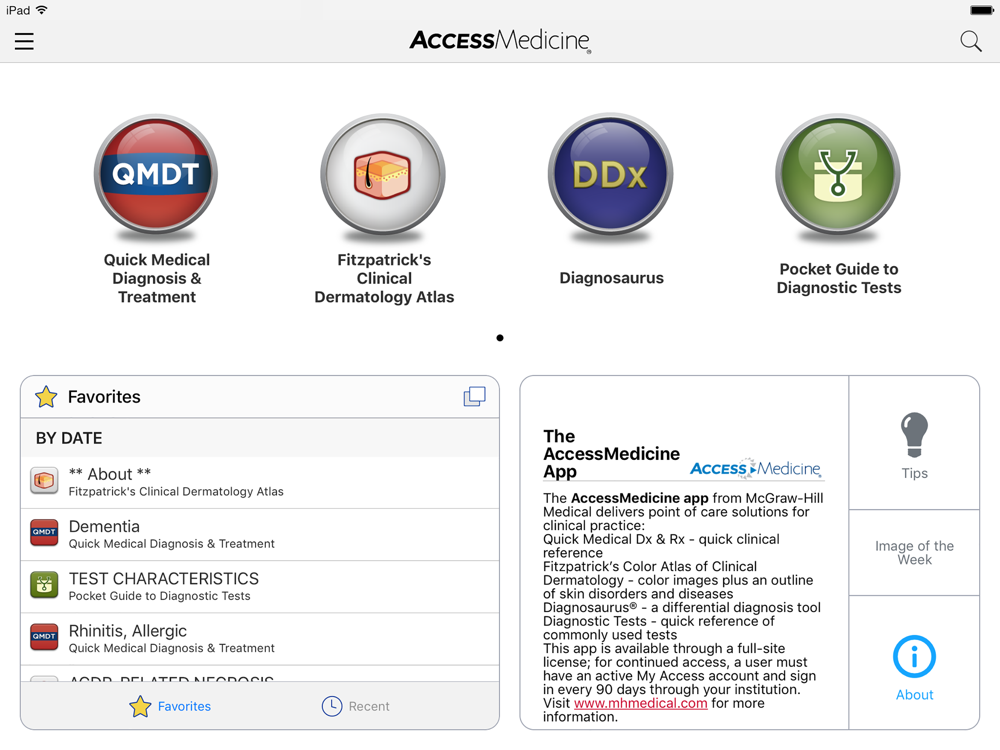Open the ** About ** favorite entry
Image resolution: width=1000 pixels, height=750 pixels.
260,482
